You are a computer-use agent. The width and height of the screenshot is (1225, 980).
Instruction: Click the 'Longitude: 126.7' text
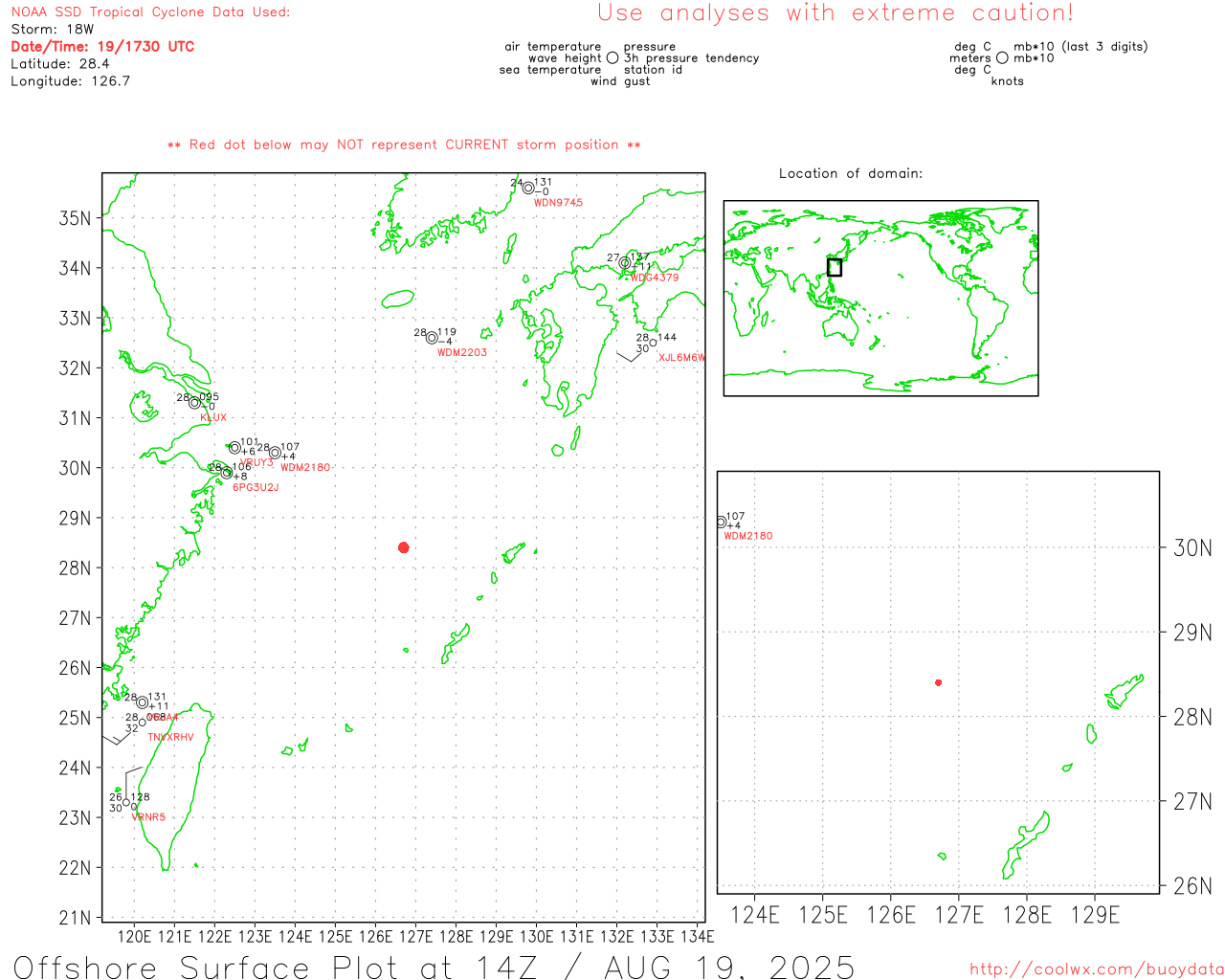tap(71, 81)
